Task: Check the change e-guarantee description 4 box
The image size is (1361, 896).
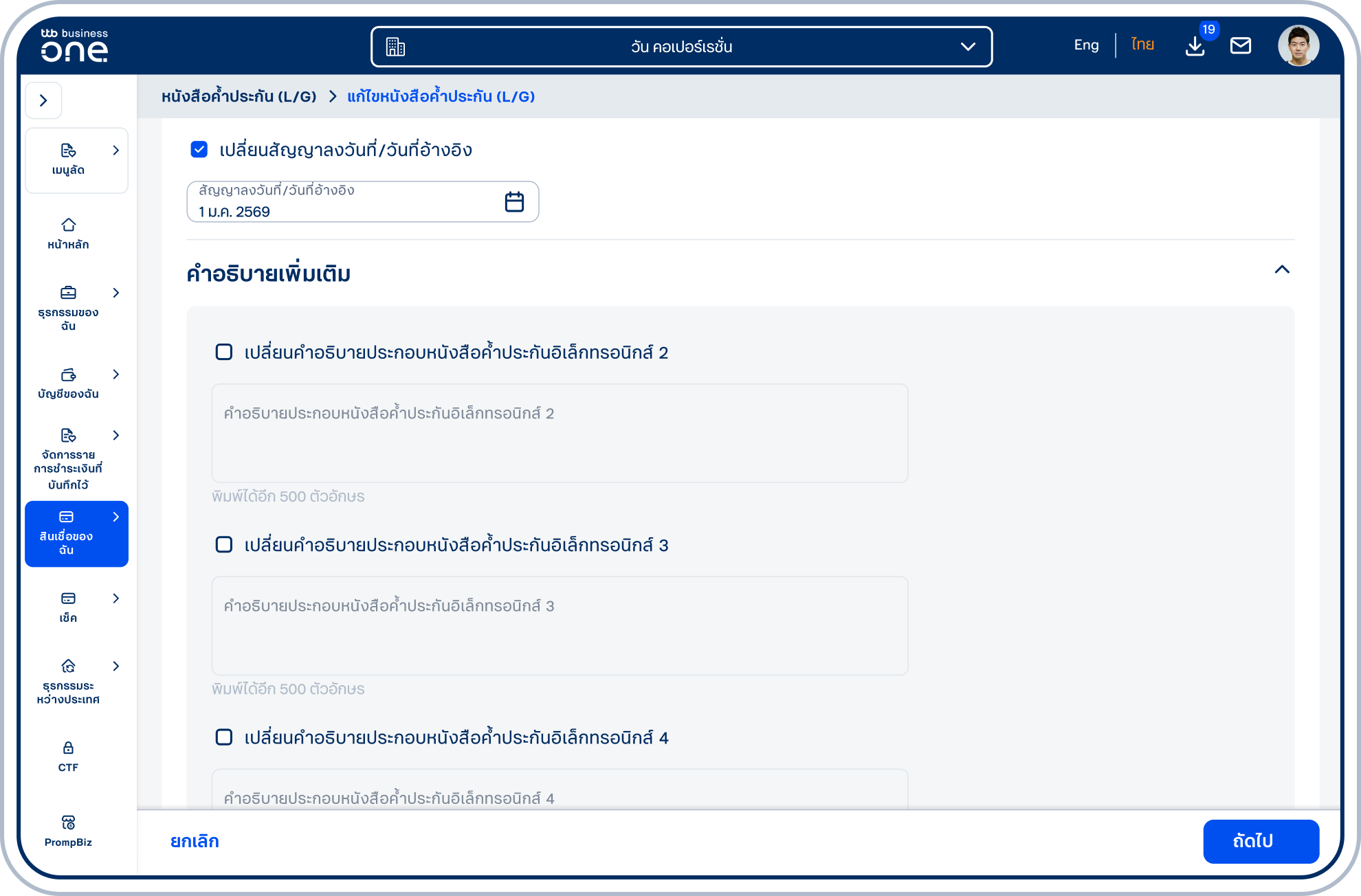Action: click(x=224, y=737)
